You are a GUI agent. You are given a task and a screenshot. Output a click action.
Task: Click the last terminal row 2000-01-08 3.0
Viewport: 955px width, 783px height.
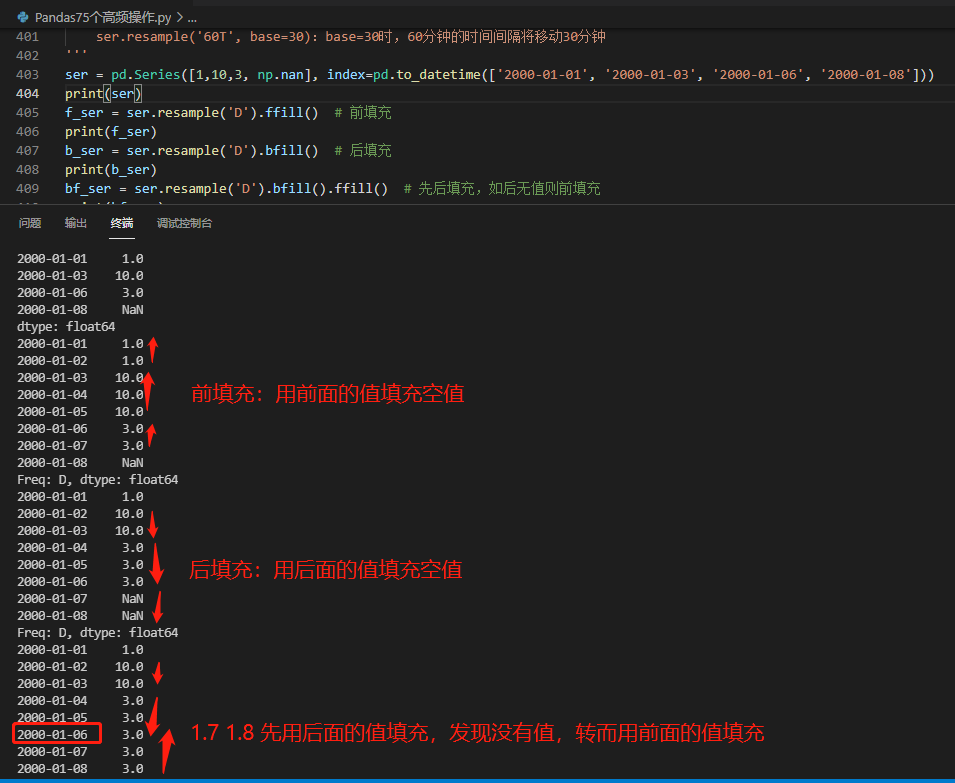[80, 768]
